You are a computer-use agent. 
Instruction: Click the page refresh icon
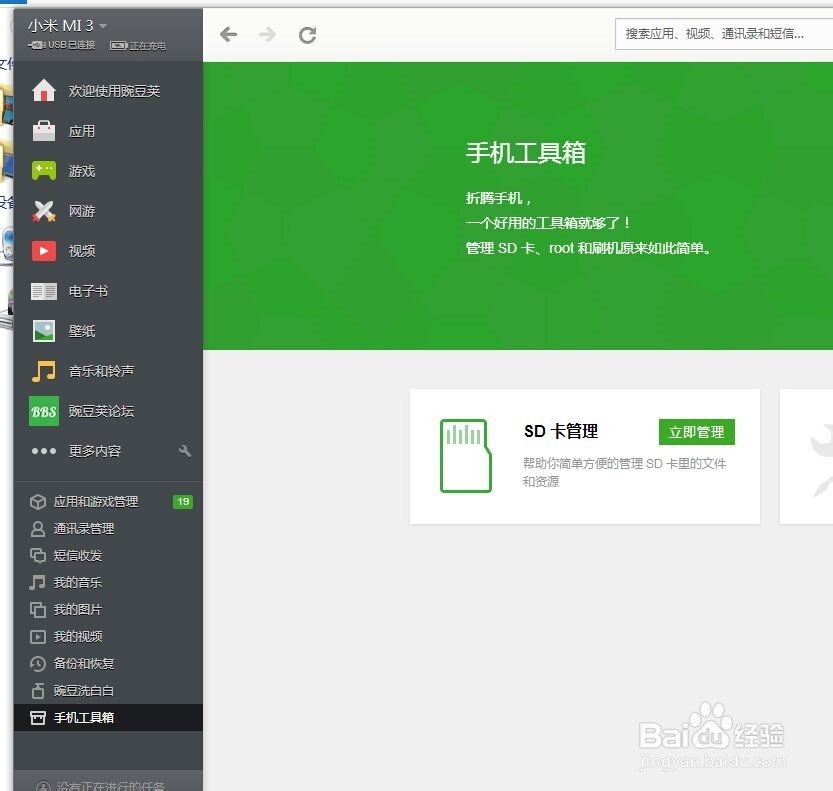click(307, 33)
